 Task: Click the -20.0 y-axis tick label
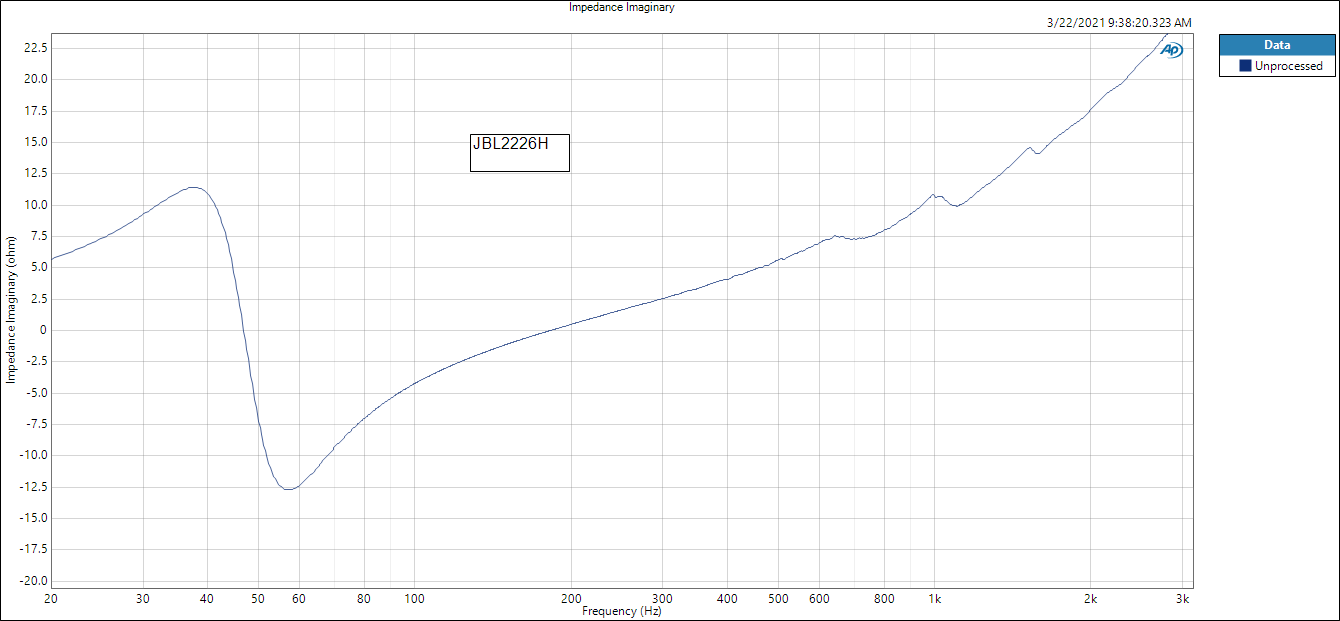coord(34,580)
